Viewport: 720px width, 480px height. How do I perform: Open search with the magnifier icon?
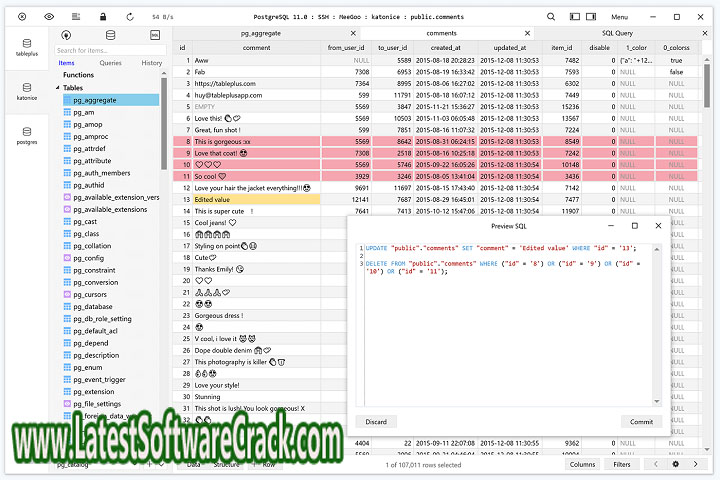pyautogui.click(x=551, y=17)
